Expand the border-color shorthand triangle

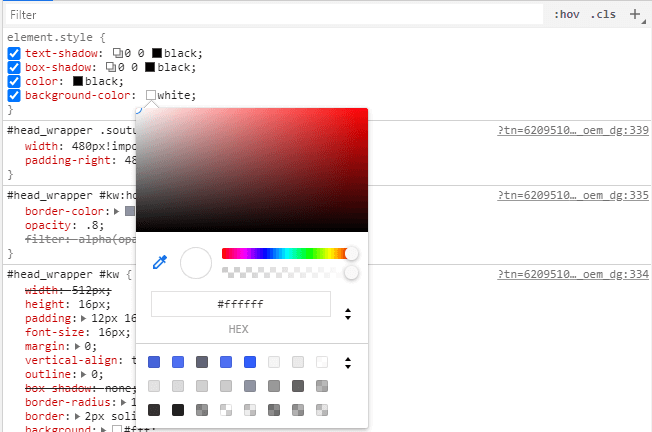(117, 211)
